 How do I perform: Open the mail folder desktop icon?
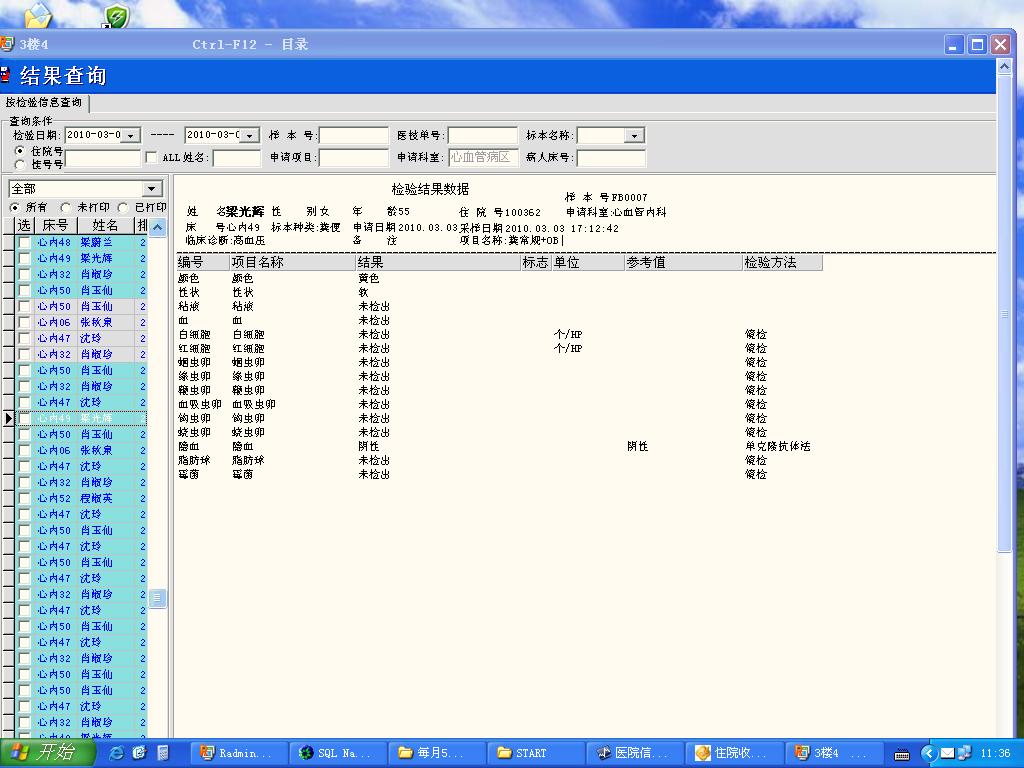pos(39,14)
